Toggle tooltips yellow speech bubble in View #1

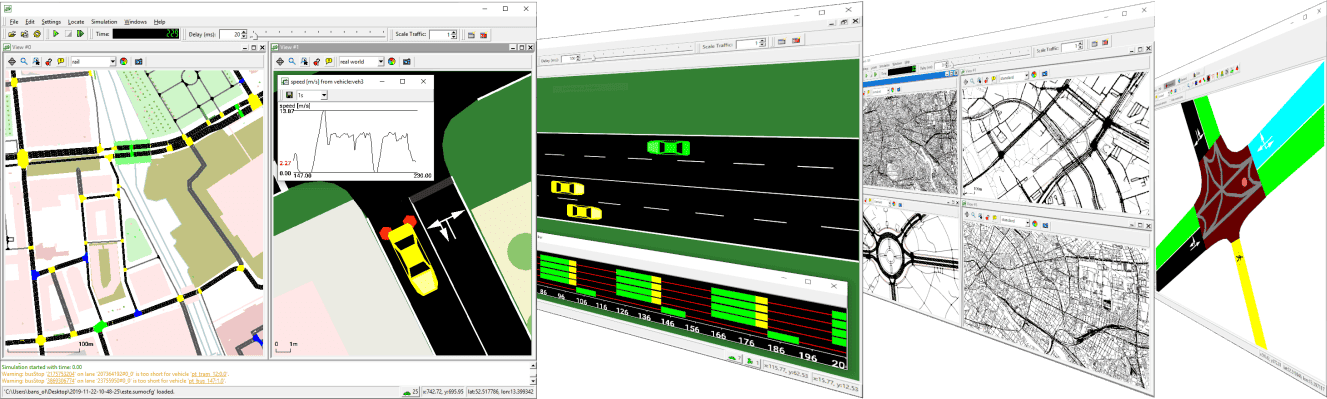pyautogui.click(x=329, y=61)
